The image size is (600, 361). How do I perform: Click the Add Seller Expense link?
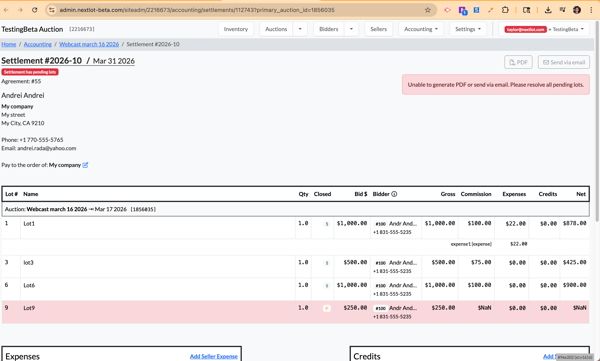pos(214,356)
